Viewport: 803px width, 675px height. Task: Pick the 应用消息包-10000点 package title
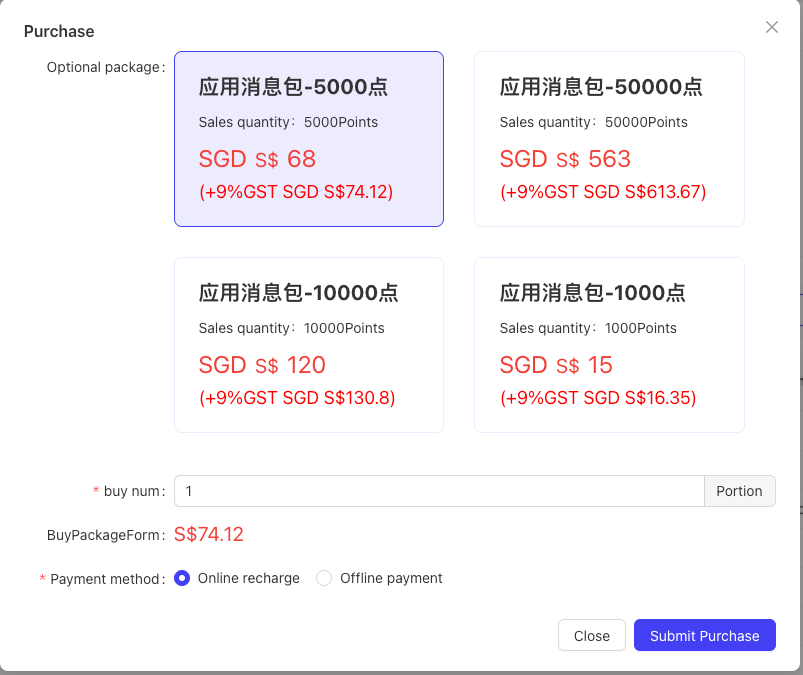299,293
